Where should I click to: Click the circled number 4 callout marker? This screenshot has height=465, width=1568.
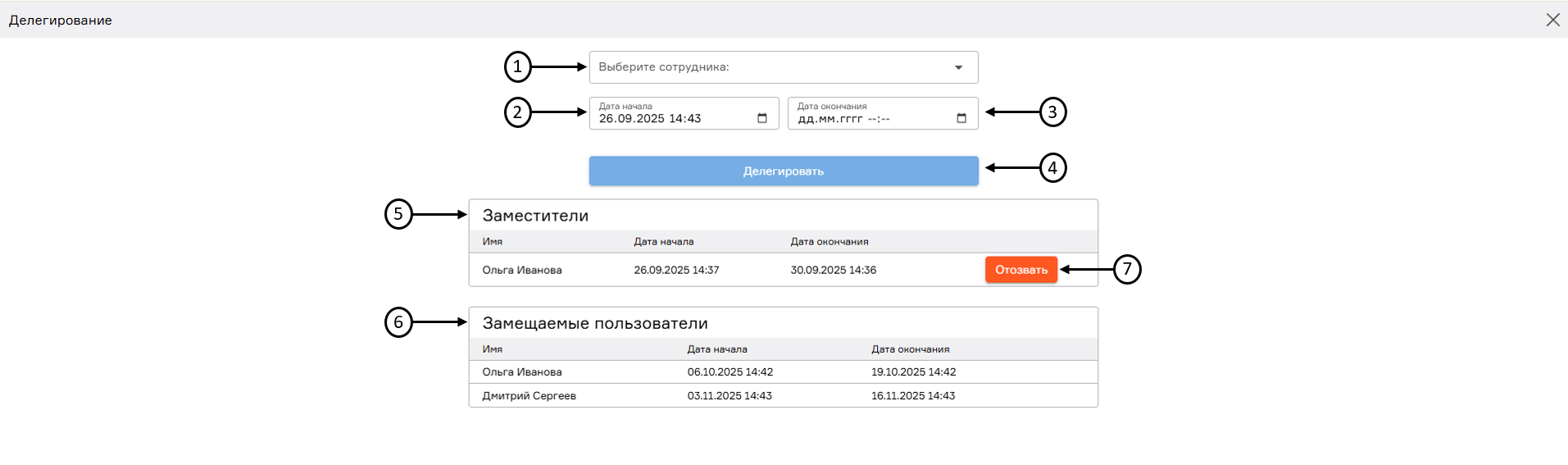[x=1052, y=168]
